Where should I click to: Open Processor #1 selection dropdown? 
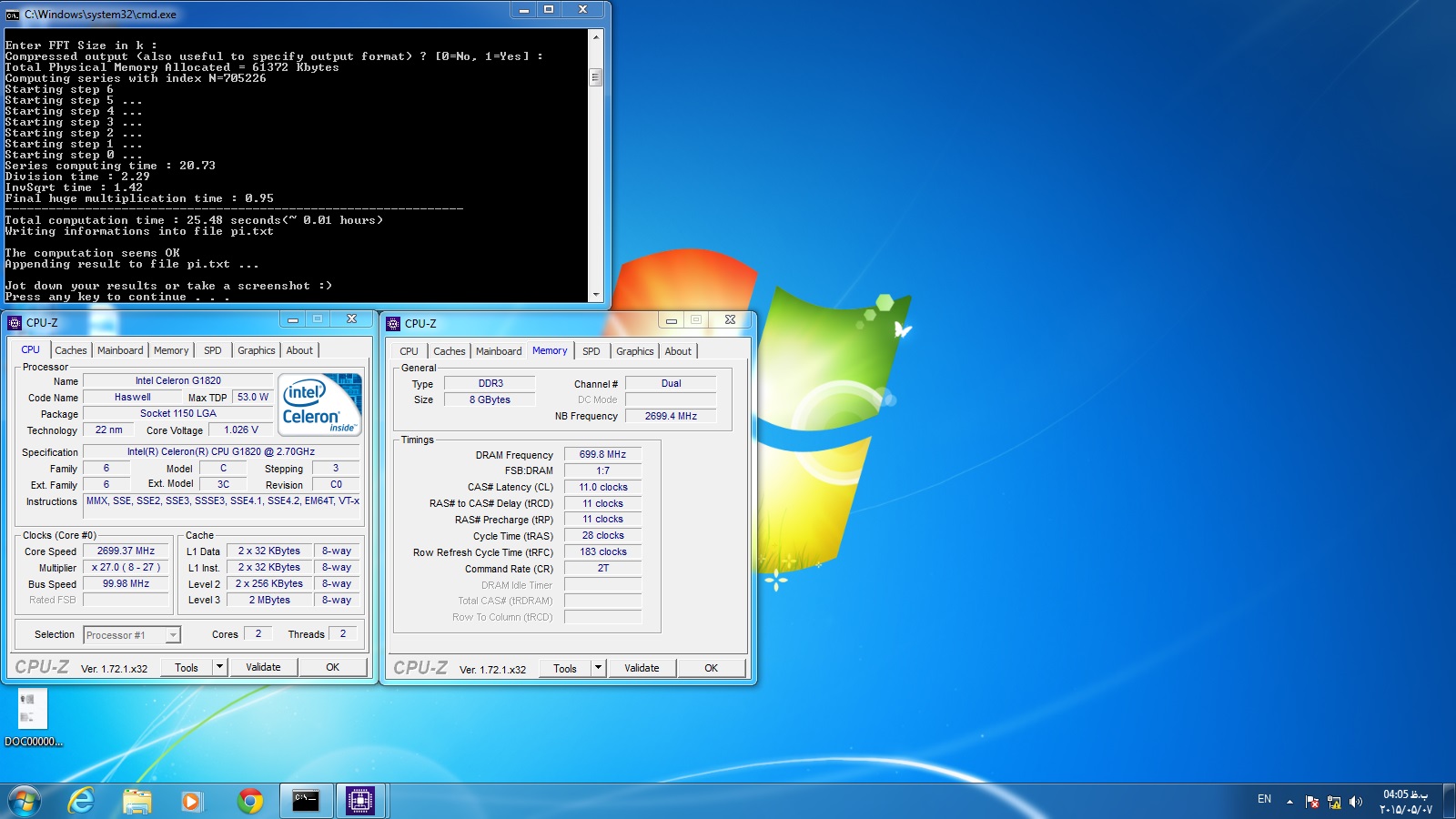tap(173, 635)
